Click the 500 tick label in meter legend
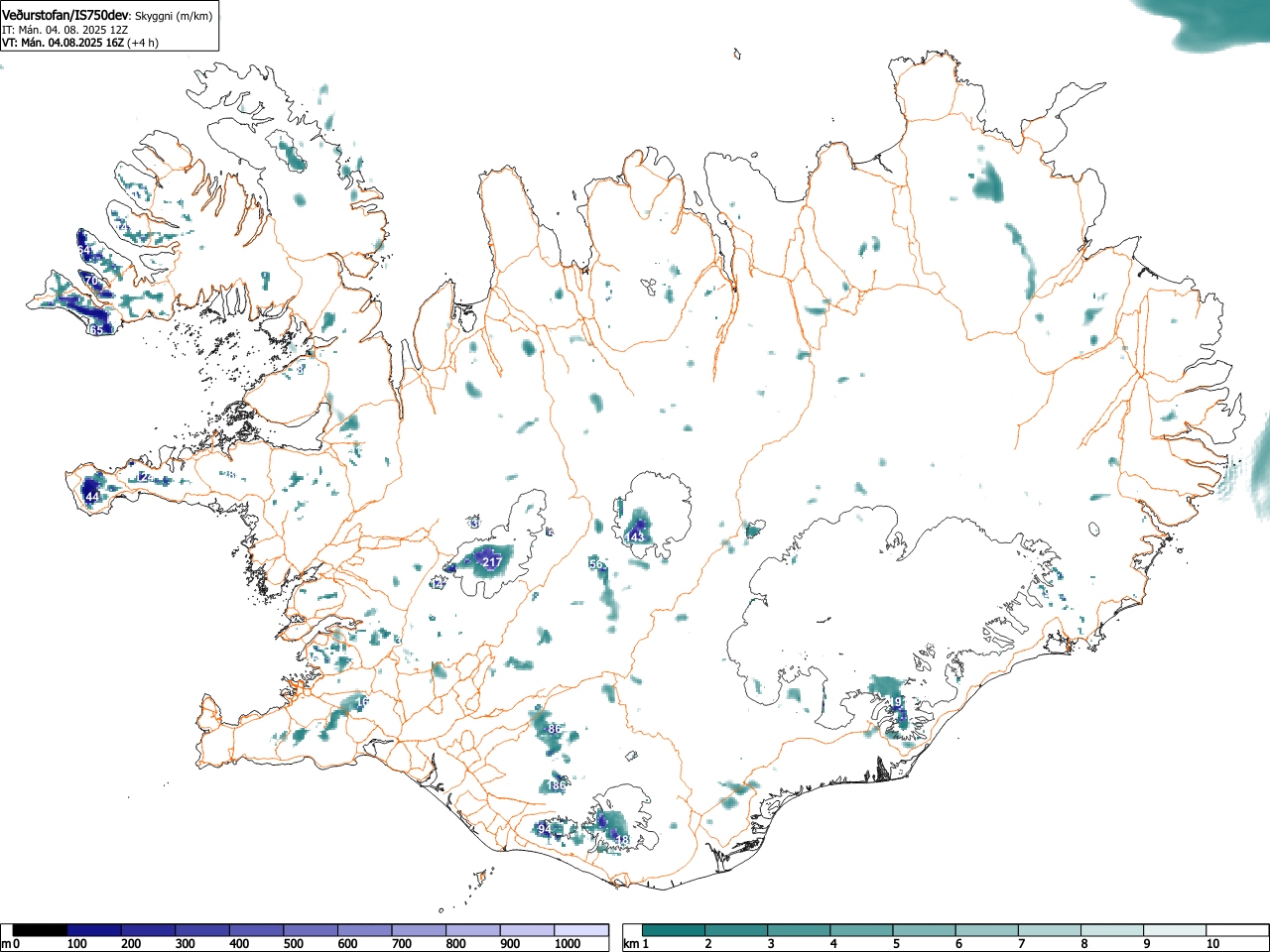The width and height of the screenshot is (1270, 952). [293, 944]
